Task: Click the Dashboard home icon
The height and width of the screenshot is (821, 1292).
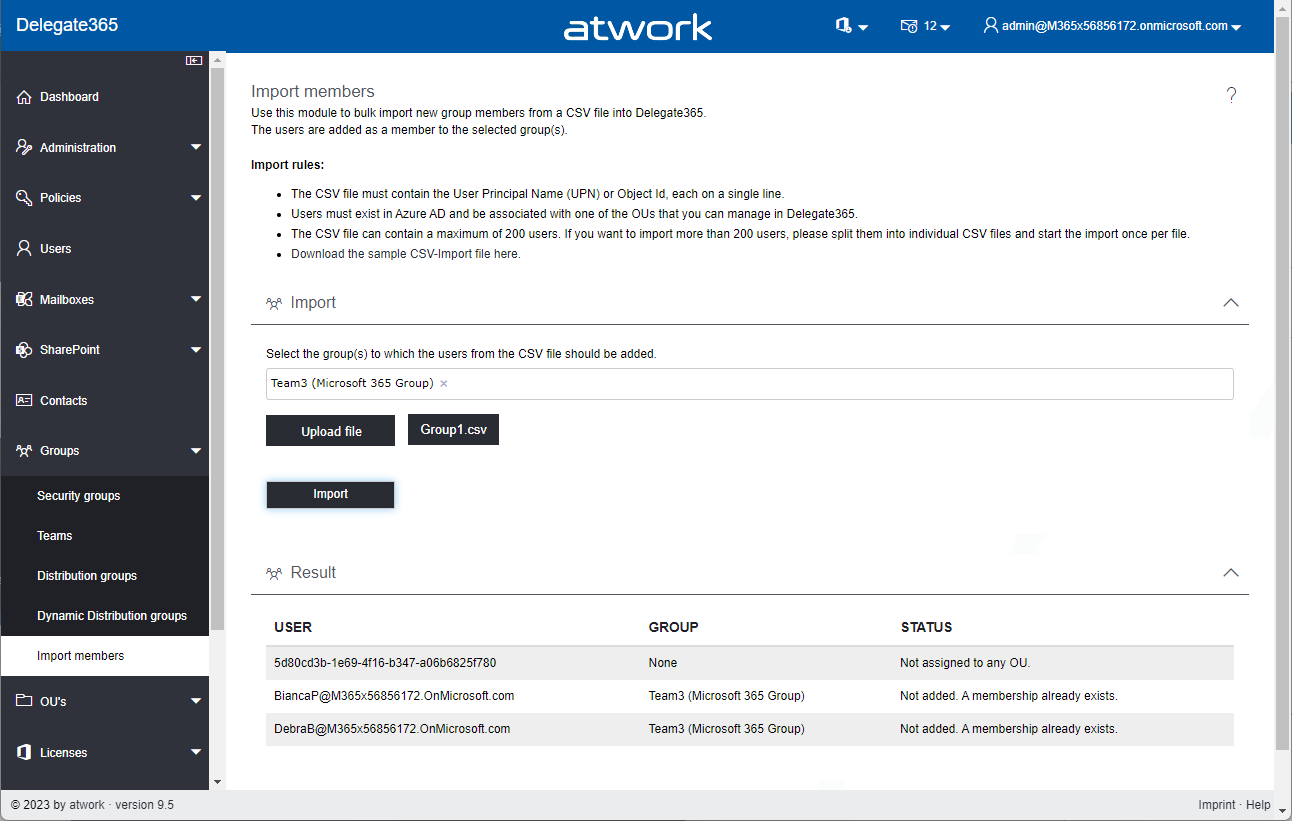Action: pyautogui.click(x=24, y=97)
